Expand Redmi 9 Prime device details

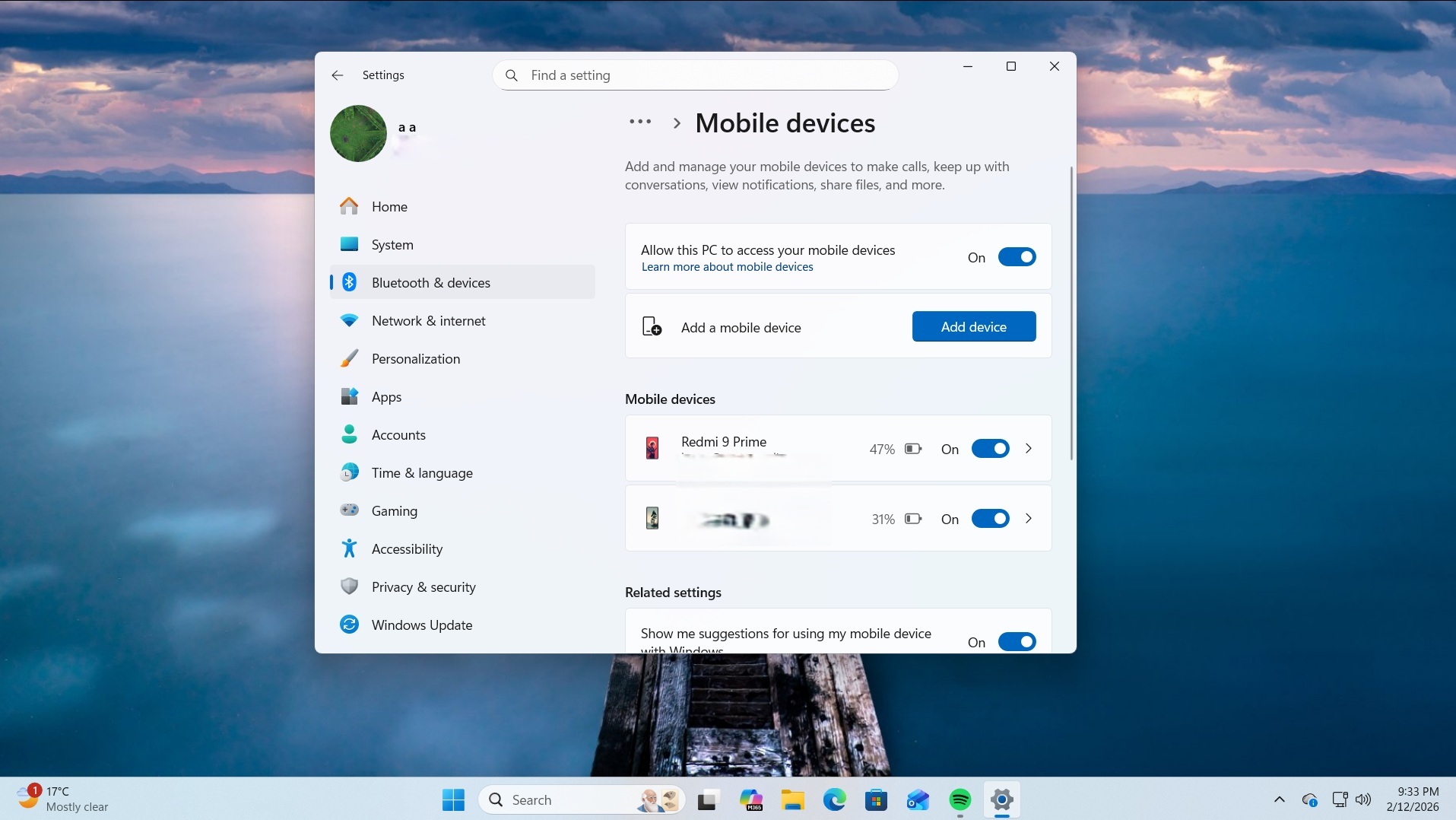[x=1028, y=449]
